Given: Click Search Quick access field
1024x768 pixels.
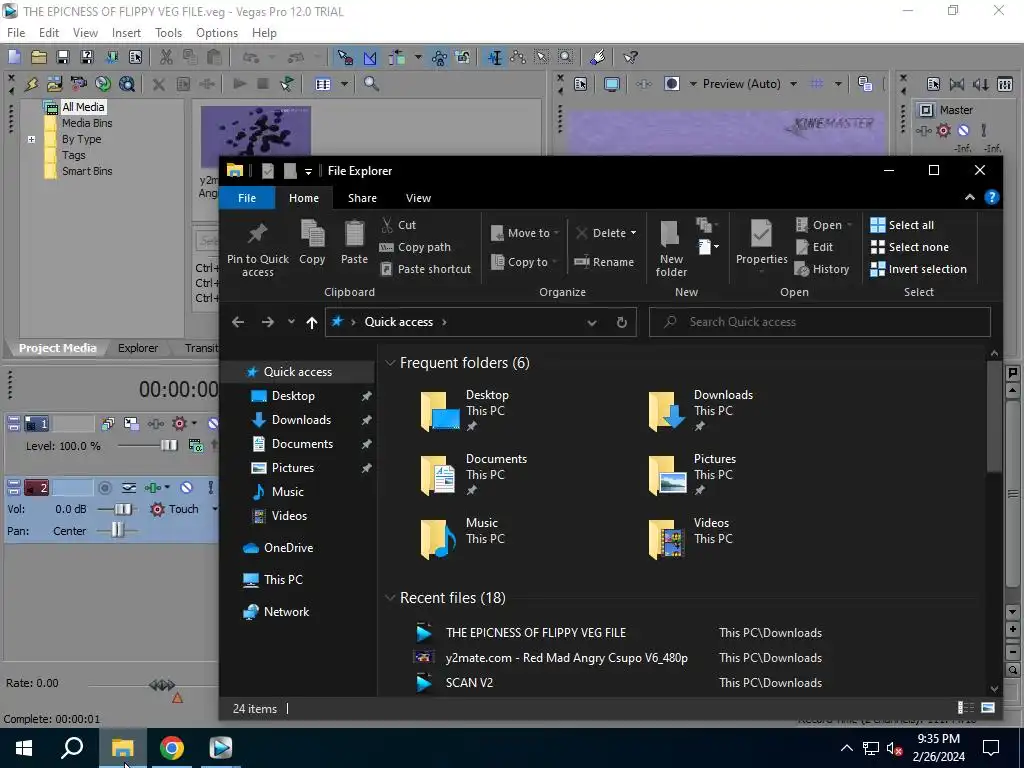Looking at the screenshot, I should click(x=820, y=322).
